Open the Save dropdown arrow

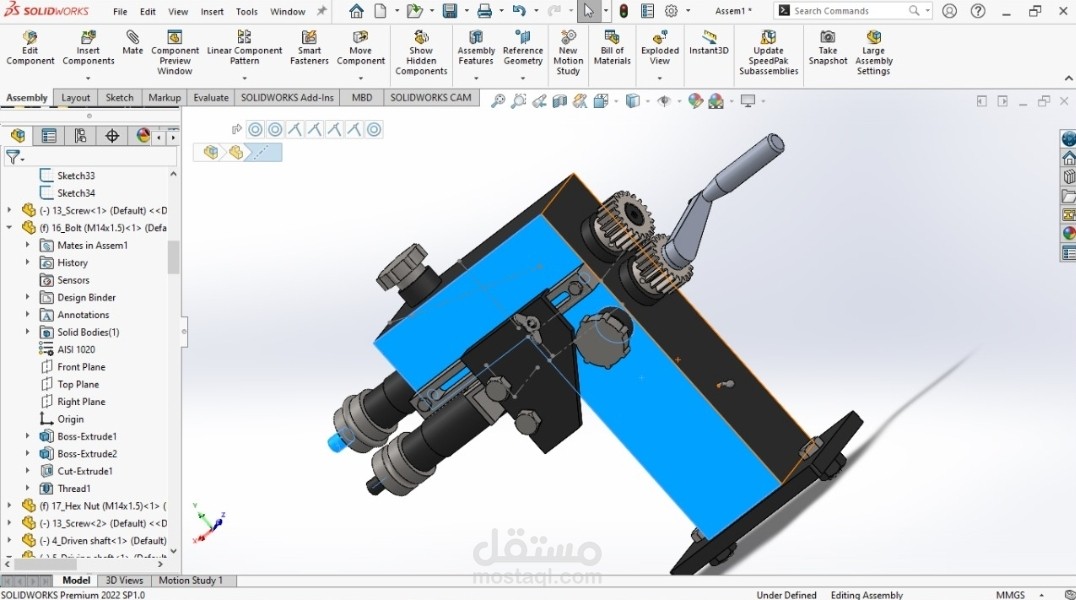(466, 11)
